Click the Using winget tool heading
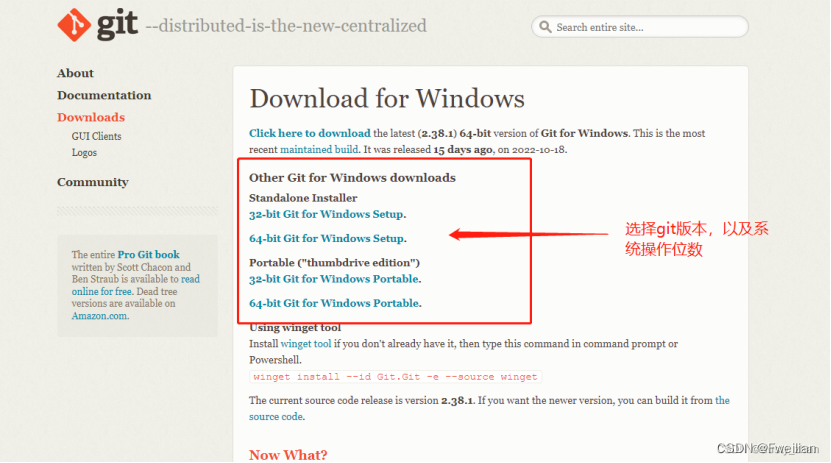831x463 pixels. click(x=295, y=327)
